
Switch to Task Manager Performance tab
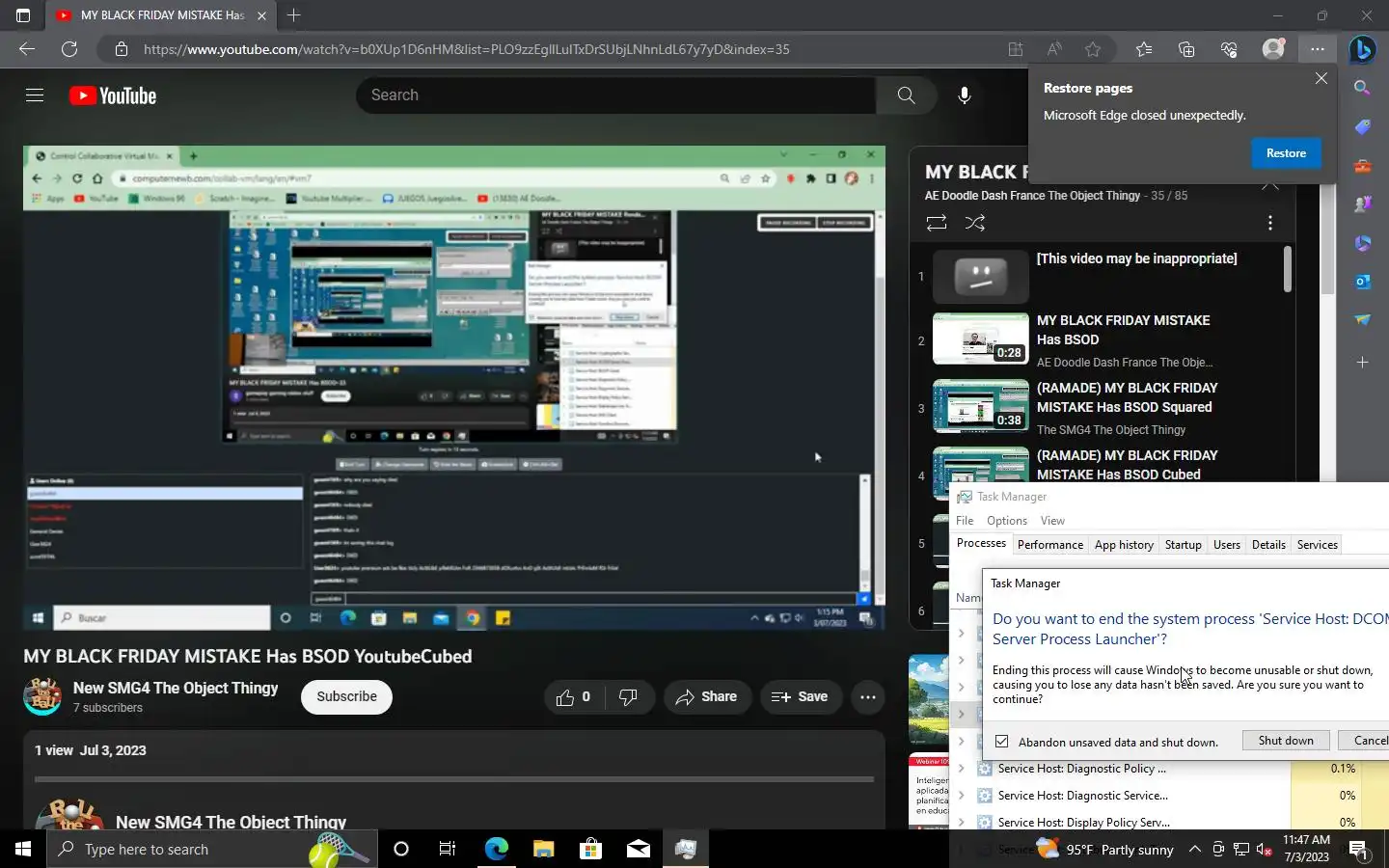point(1049,545)
